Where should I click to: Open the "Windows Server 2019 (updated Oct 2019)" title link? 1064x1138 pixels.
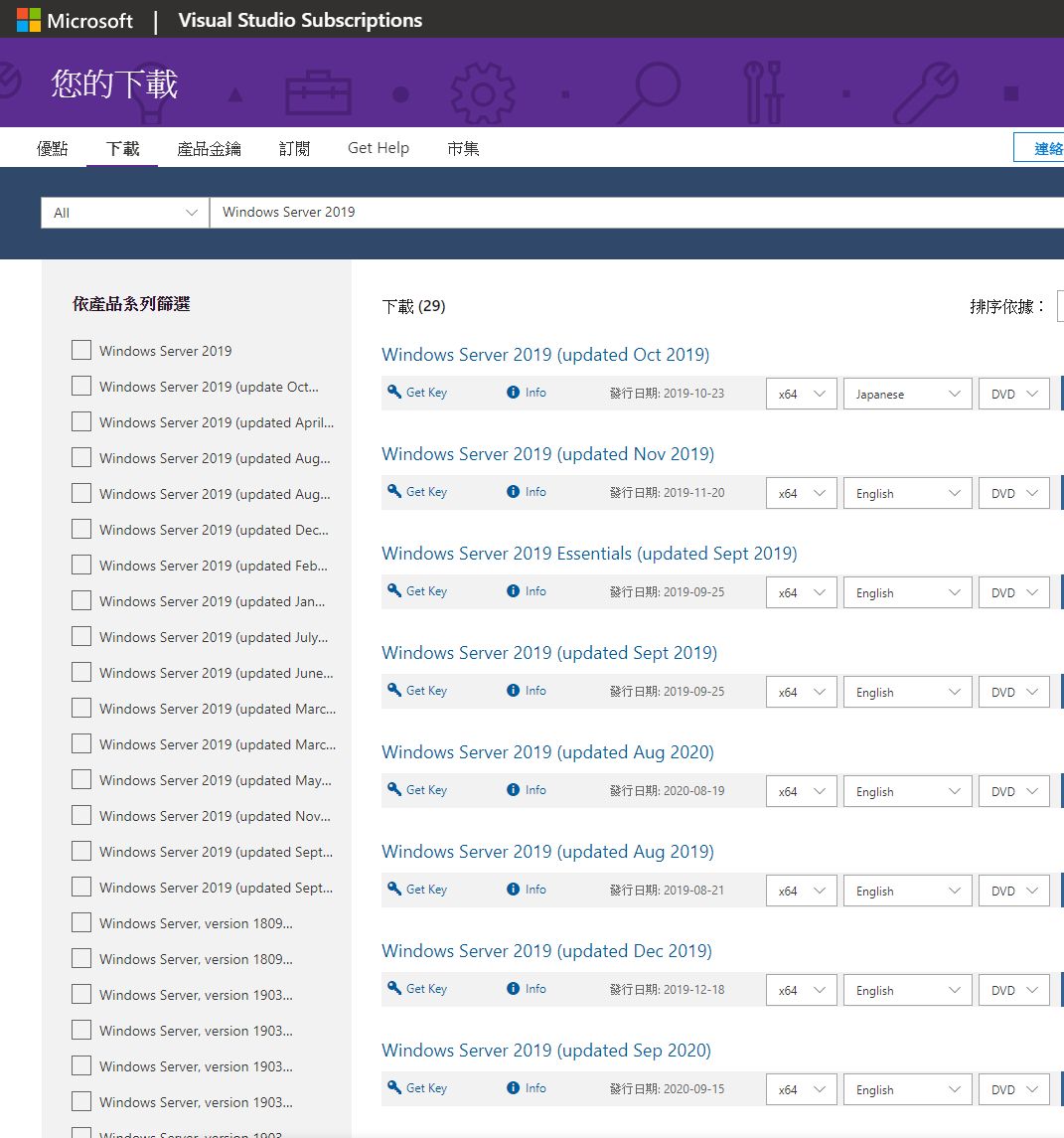coord(545,354)
